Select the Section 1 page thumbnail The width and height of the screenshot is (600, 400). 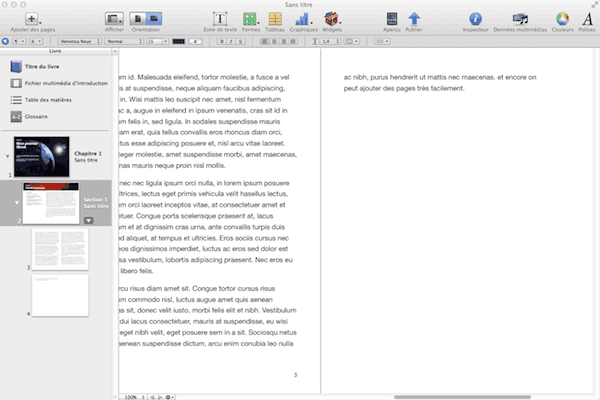(51, 203)
